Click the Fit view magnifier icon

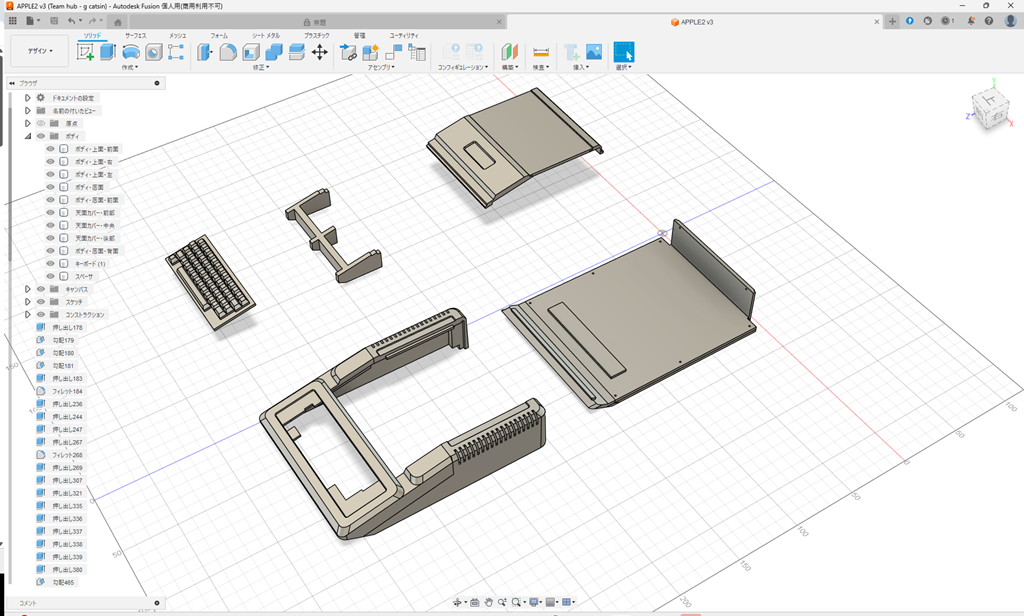(x=516, y=602)
